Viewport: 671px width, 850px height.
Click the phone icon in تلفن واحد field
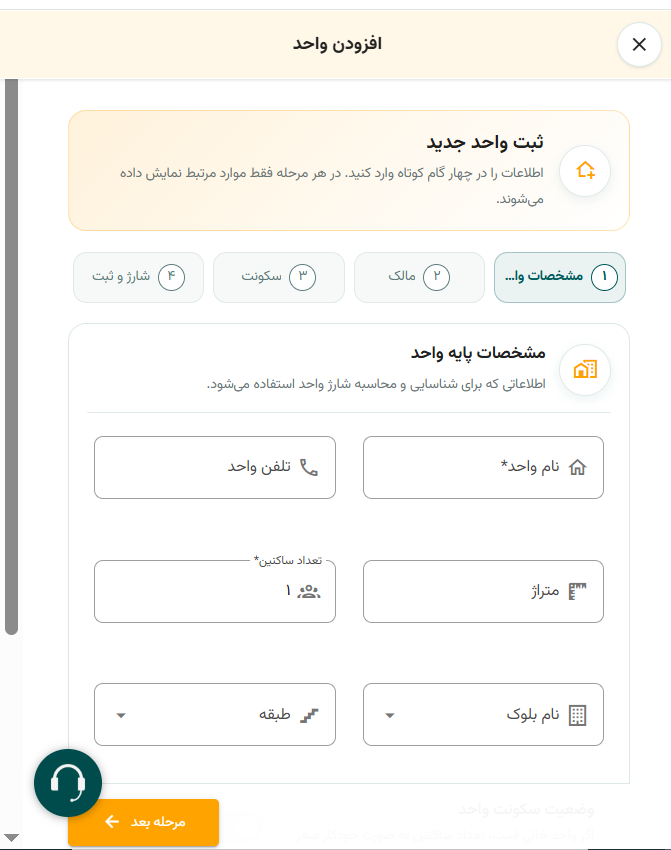pos(309,467)
